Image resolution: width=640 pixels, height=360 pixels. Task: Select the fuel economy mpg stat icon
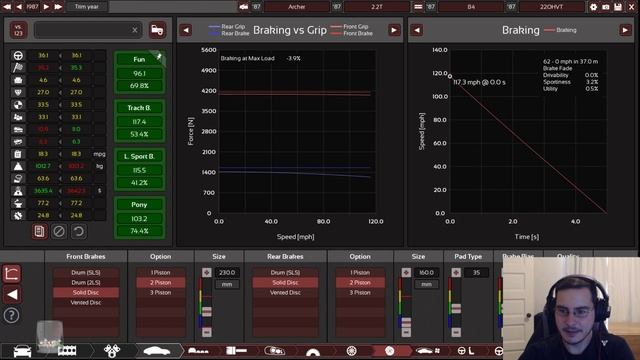(18, 154)
